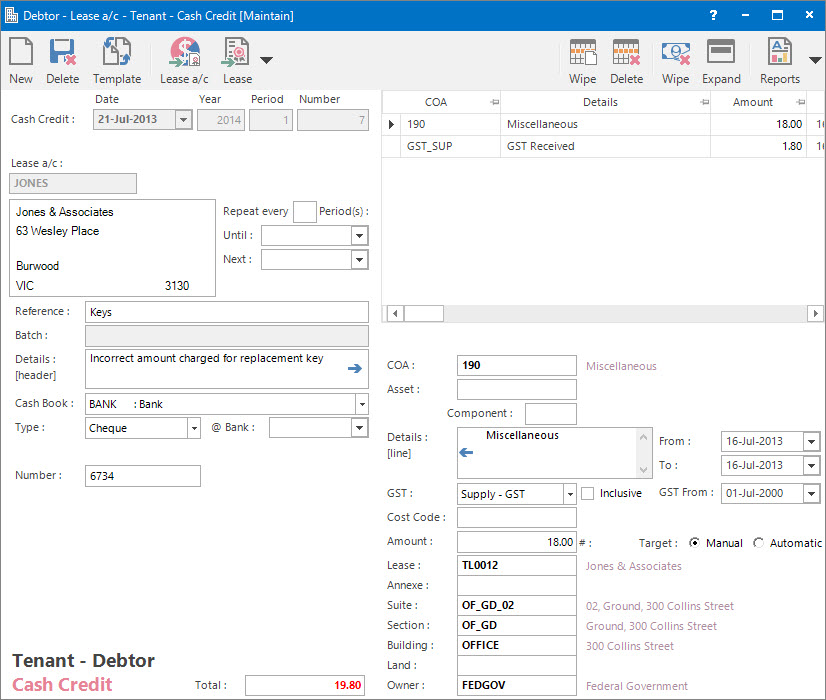Viewport: 826px width, 700px height.
Task: Click the header Details text box
Action: click(227, 369)
